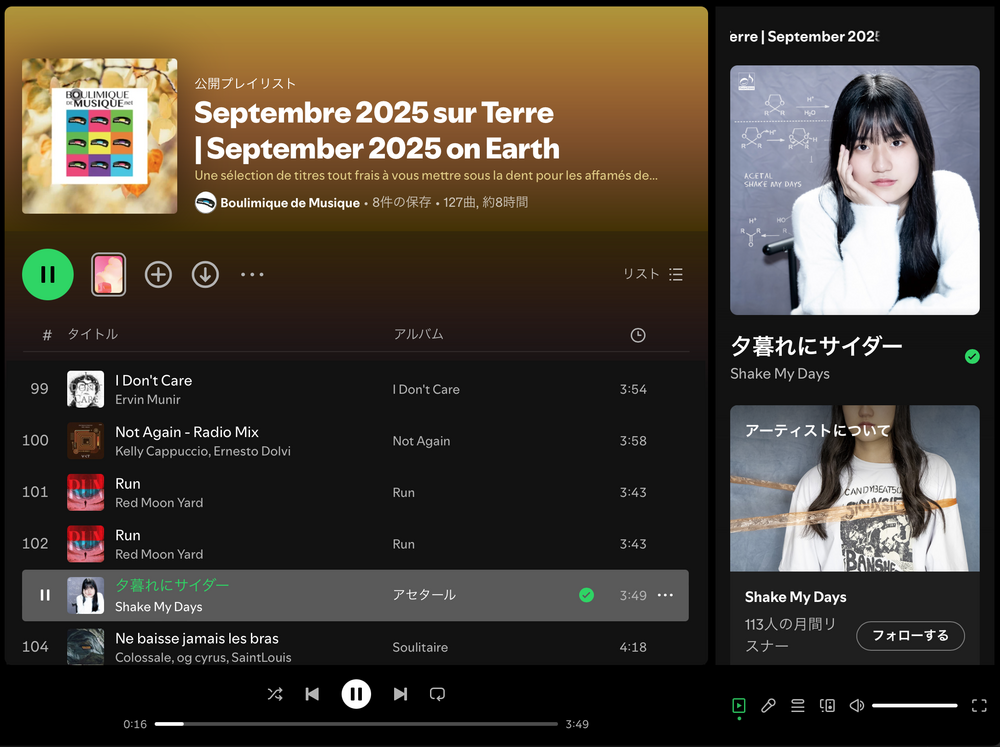Toggle repeat mode

438,694
